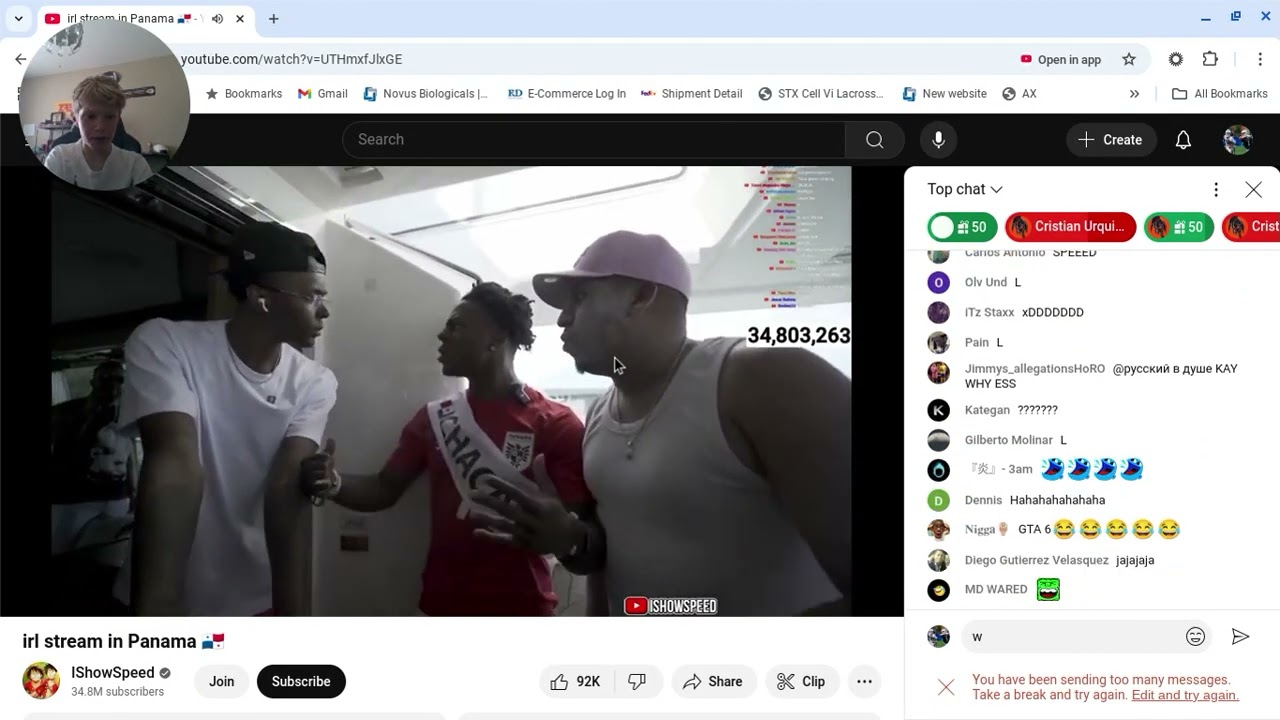The width and height of the screenshot is (1280, 720).
Task: Click the Share button
Action: tap(712, 681)
